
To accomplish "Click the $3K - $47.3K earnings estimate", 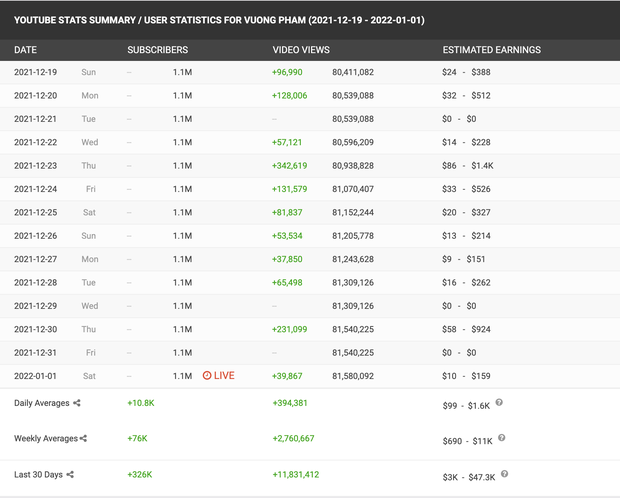I will (469, 477).
